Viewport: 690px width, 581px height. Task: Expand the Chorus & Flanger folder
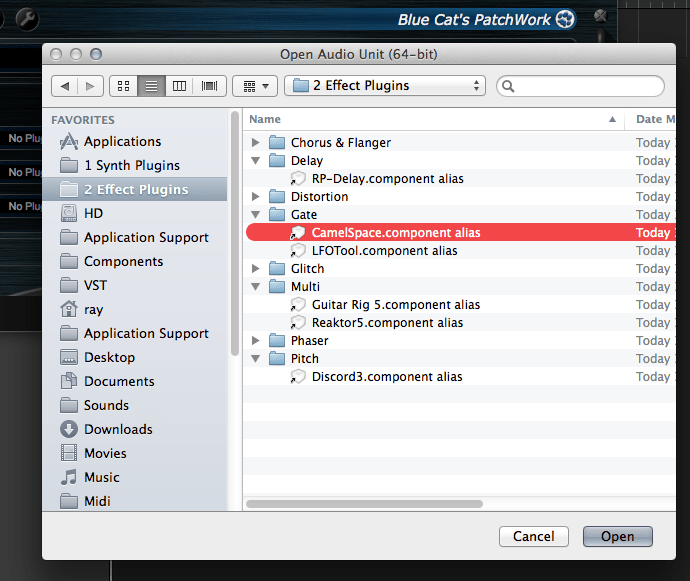256,143
